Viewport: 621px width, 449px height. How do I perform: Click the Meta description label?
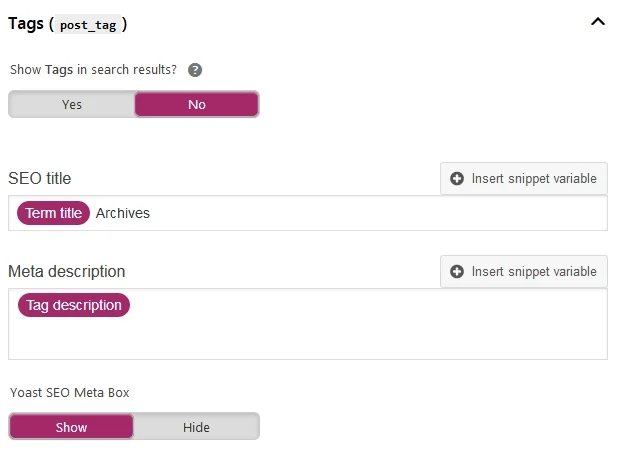pyautogui.click(x=67, y=272)
